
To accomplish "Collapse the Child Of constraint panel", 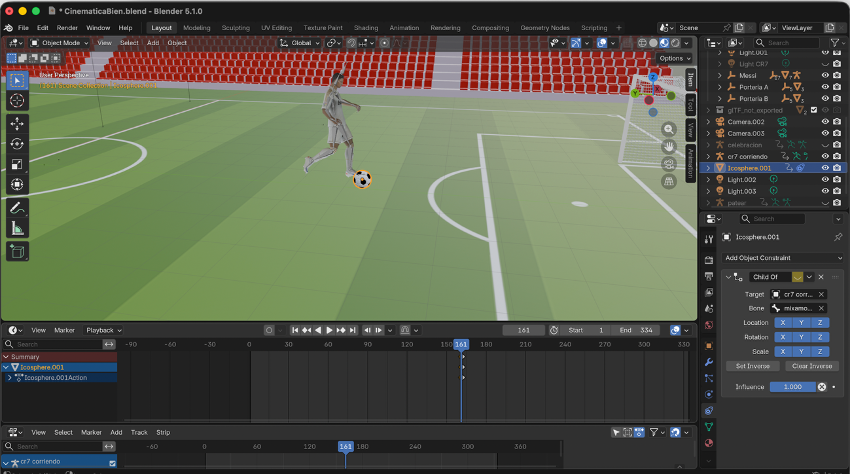I will coord(728,277).
